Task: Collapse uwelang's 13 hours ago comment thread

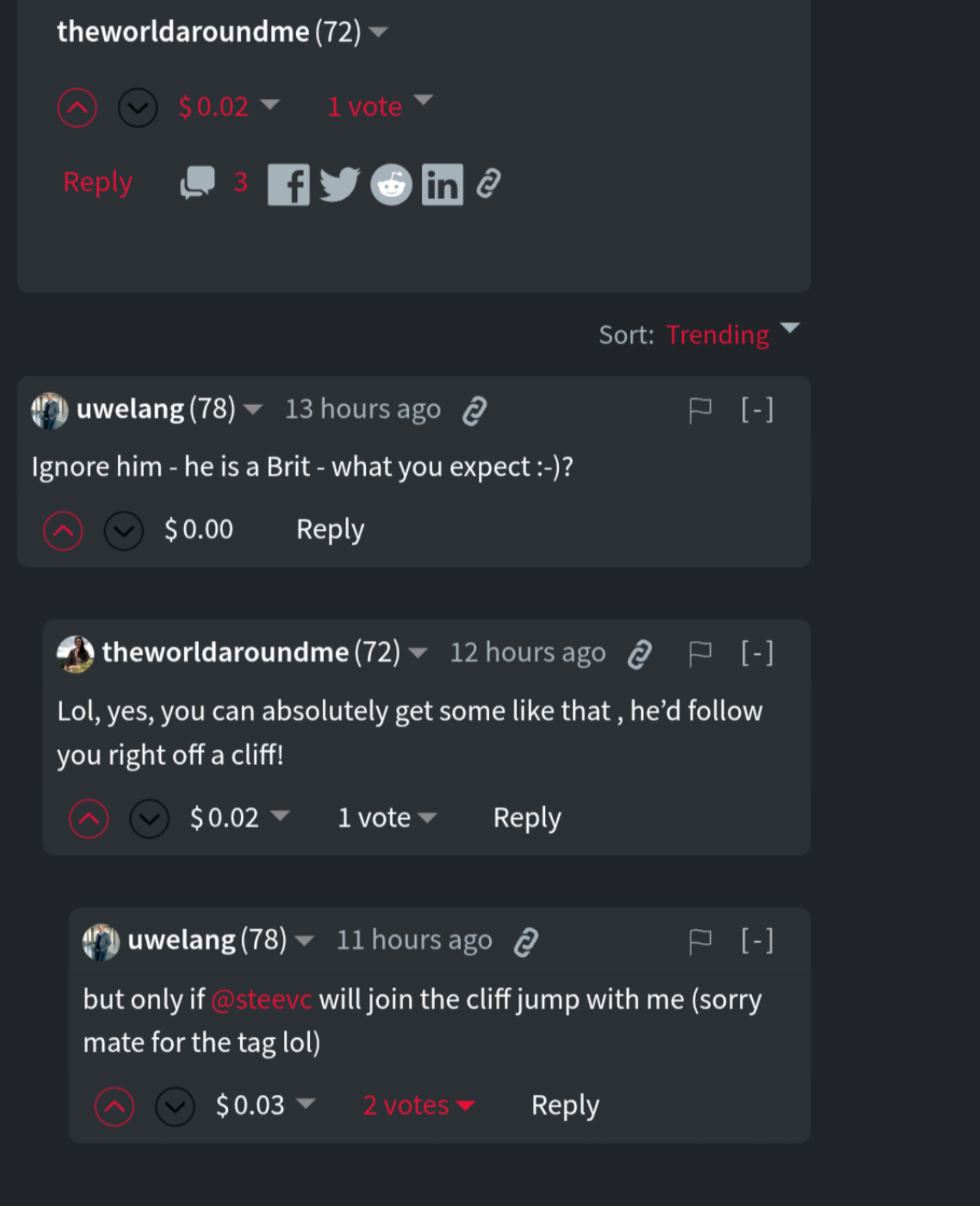Action: click(x=757, y=409)
